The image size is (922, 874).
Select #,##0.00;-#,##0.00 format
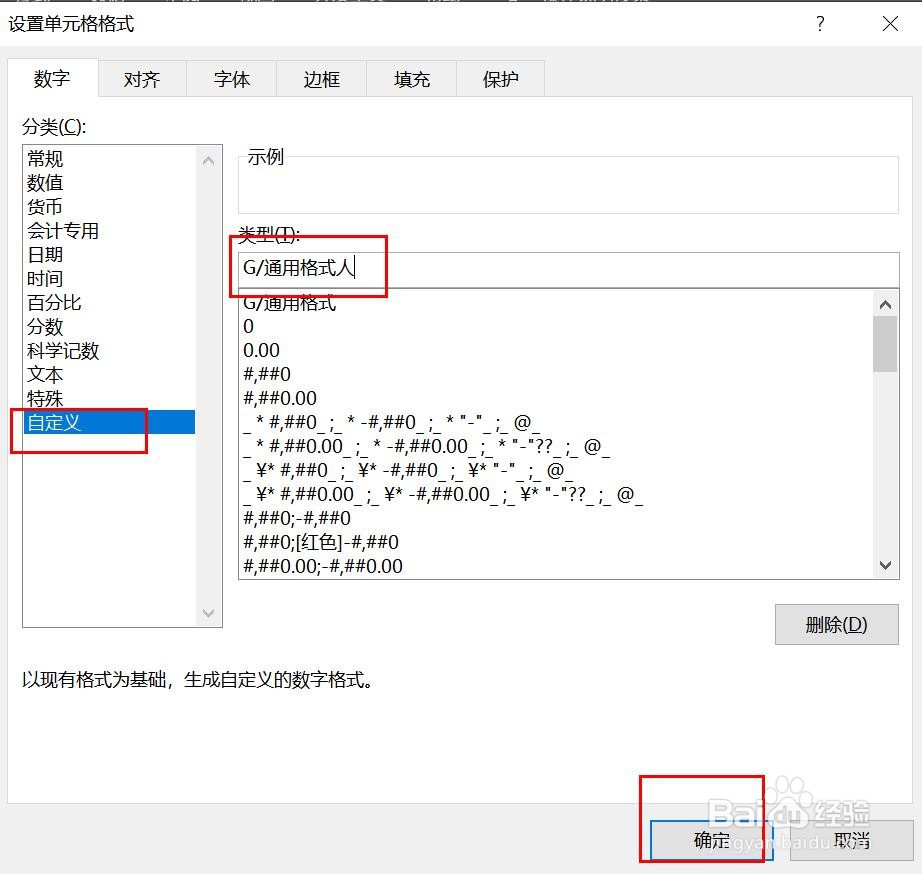tap(556, 566)
